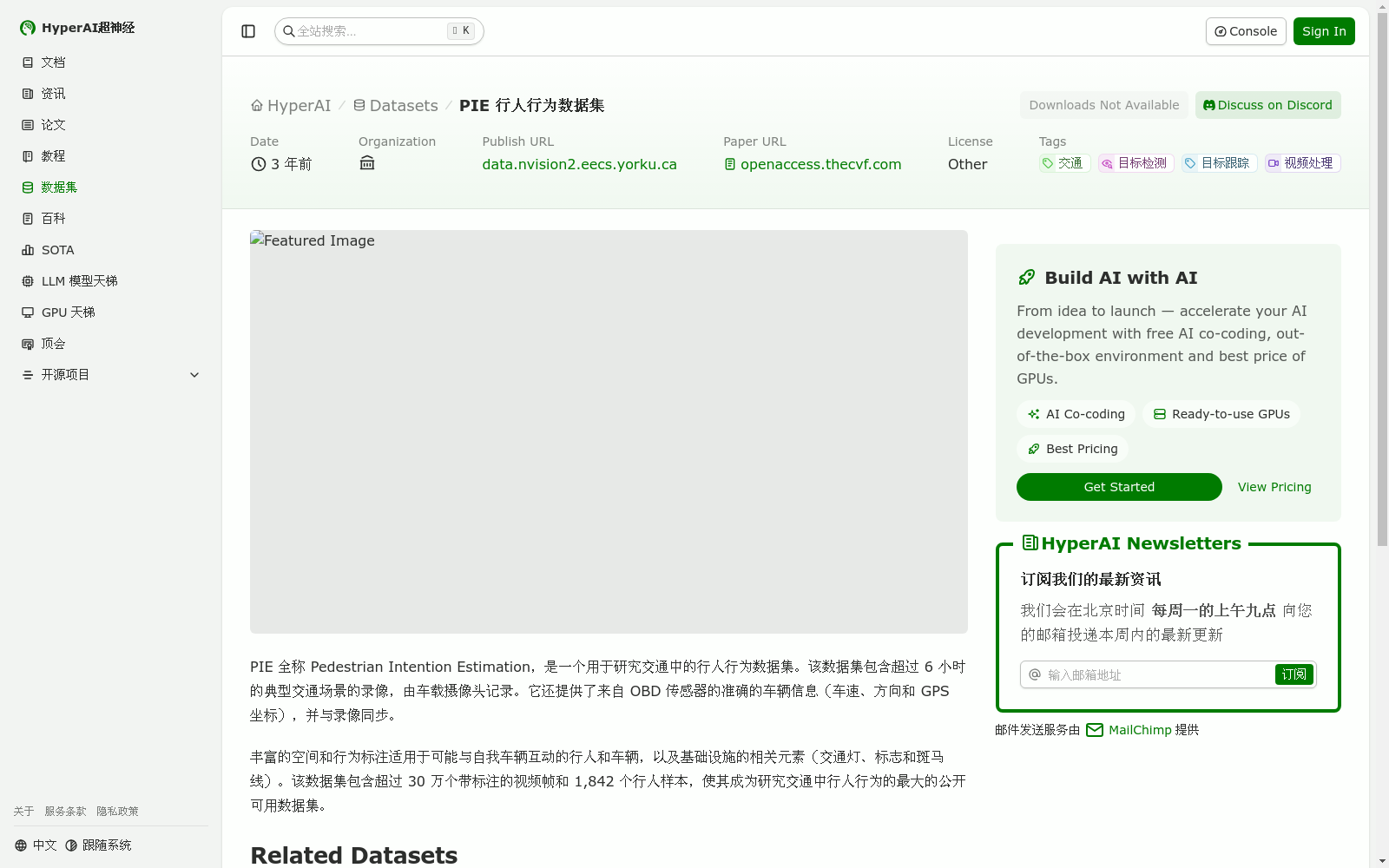Click the rocket icon by Build AI

point(1027,278)
